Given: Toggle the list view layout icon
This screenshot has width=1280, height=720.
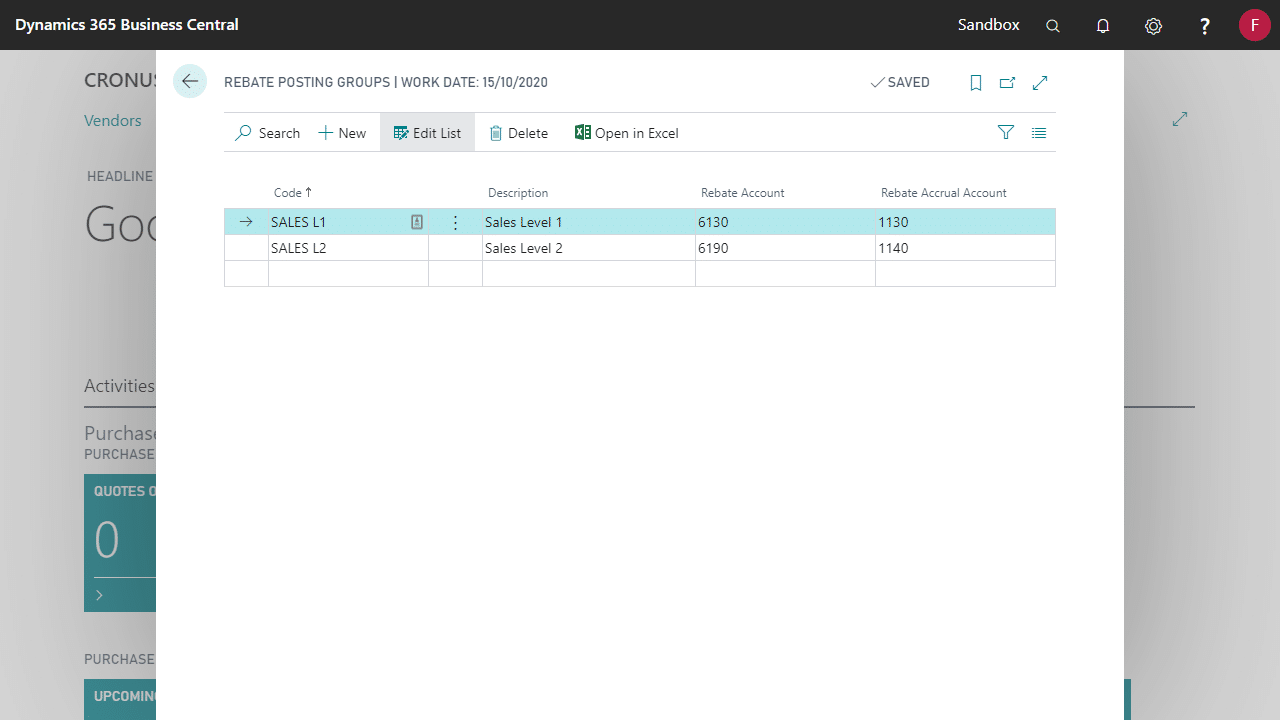Looking at the screenshot, I should (1039, 133).
